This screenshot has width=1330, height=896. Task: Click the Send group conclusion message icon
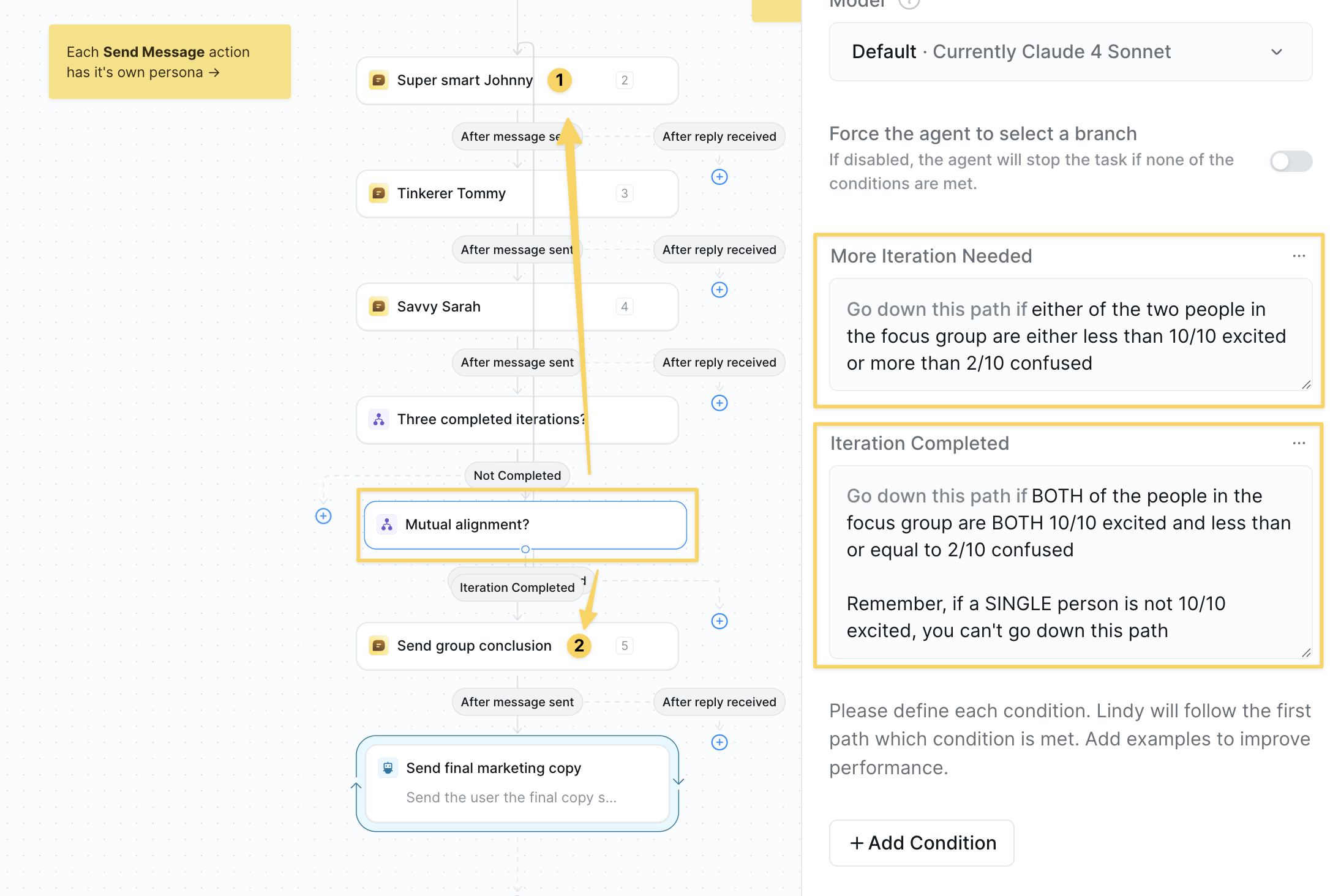pos(378,646)
